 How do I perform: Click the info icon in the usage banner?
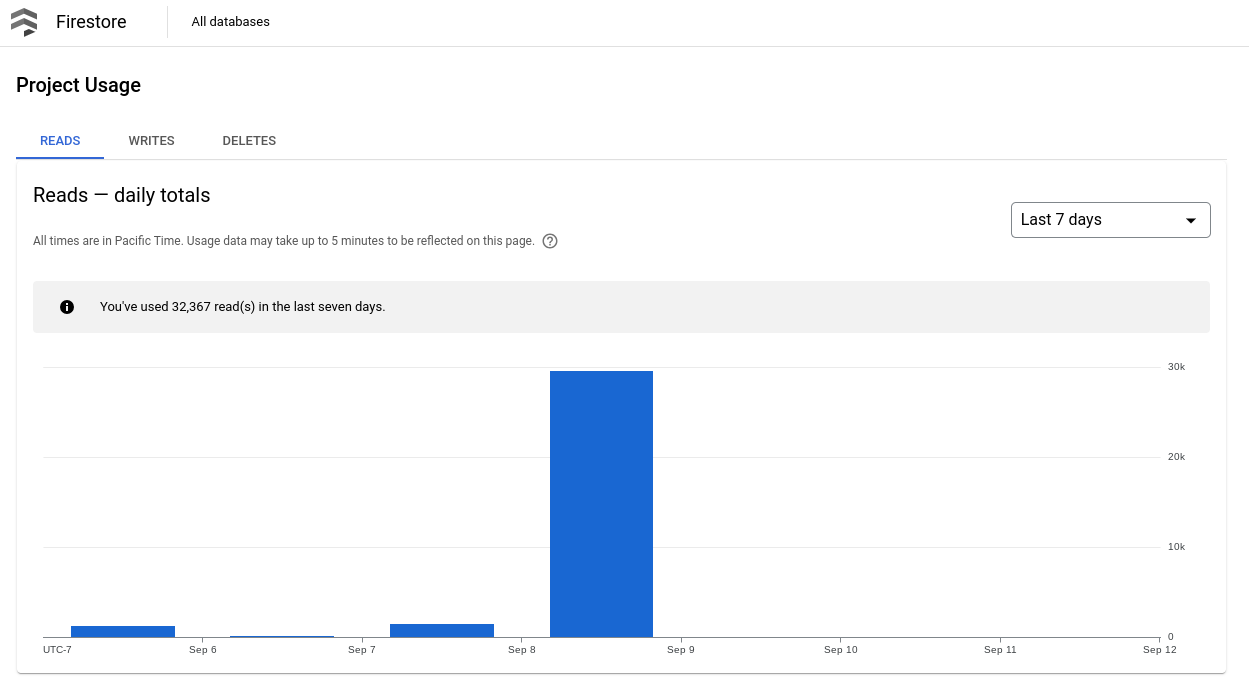67,306
